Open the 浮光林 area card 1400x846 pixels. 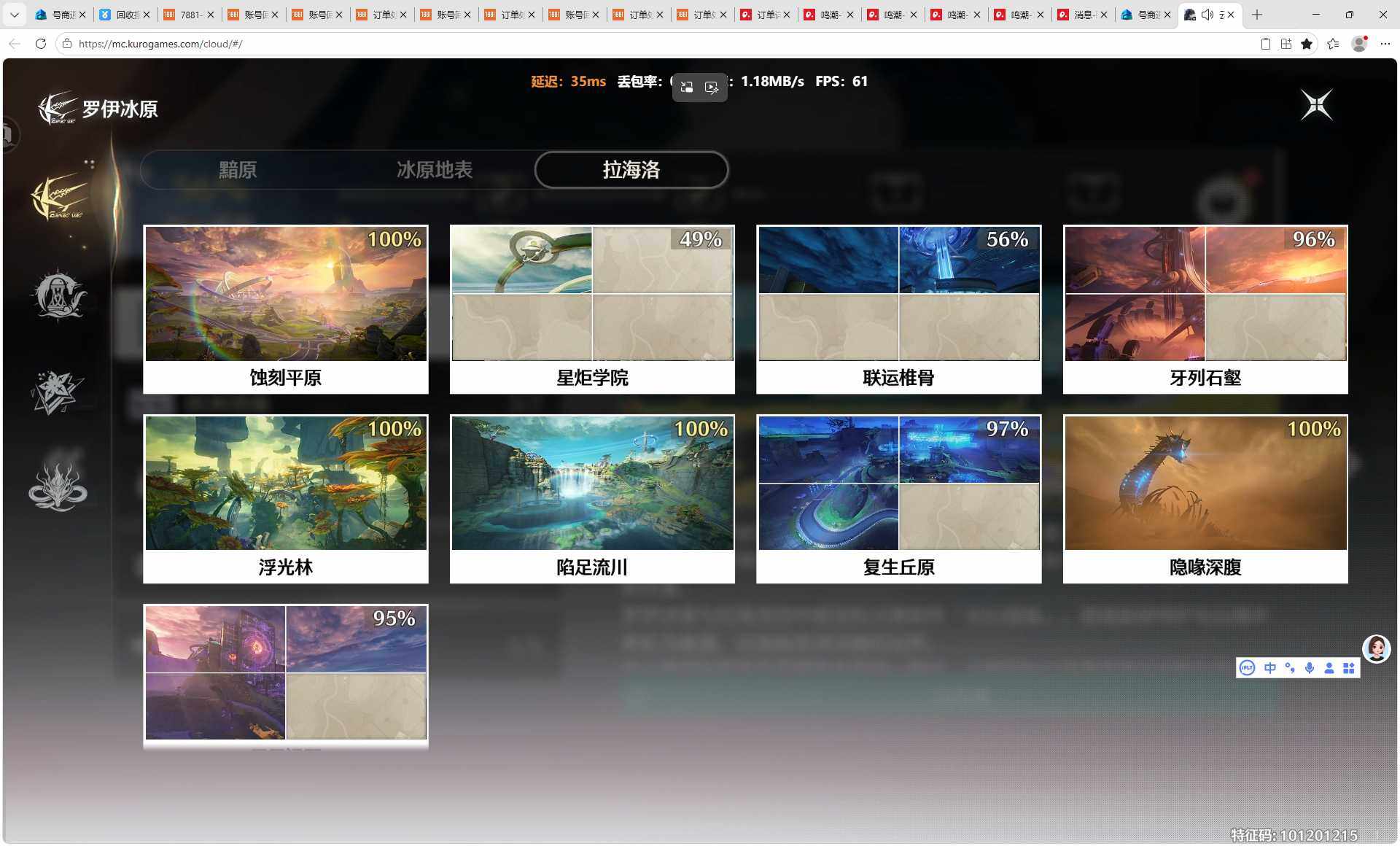[286, 499]
